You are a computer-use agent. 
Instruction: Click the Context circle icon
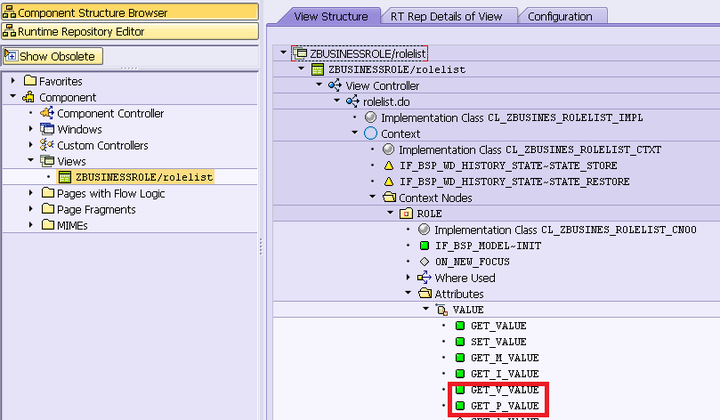[x=371, y=134]
